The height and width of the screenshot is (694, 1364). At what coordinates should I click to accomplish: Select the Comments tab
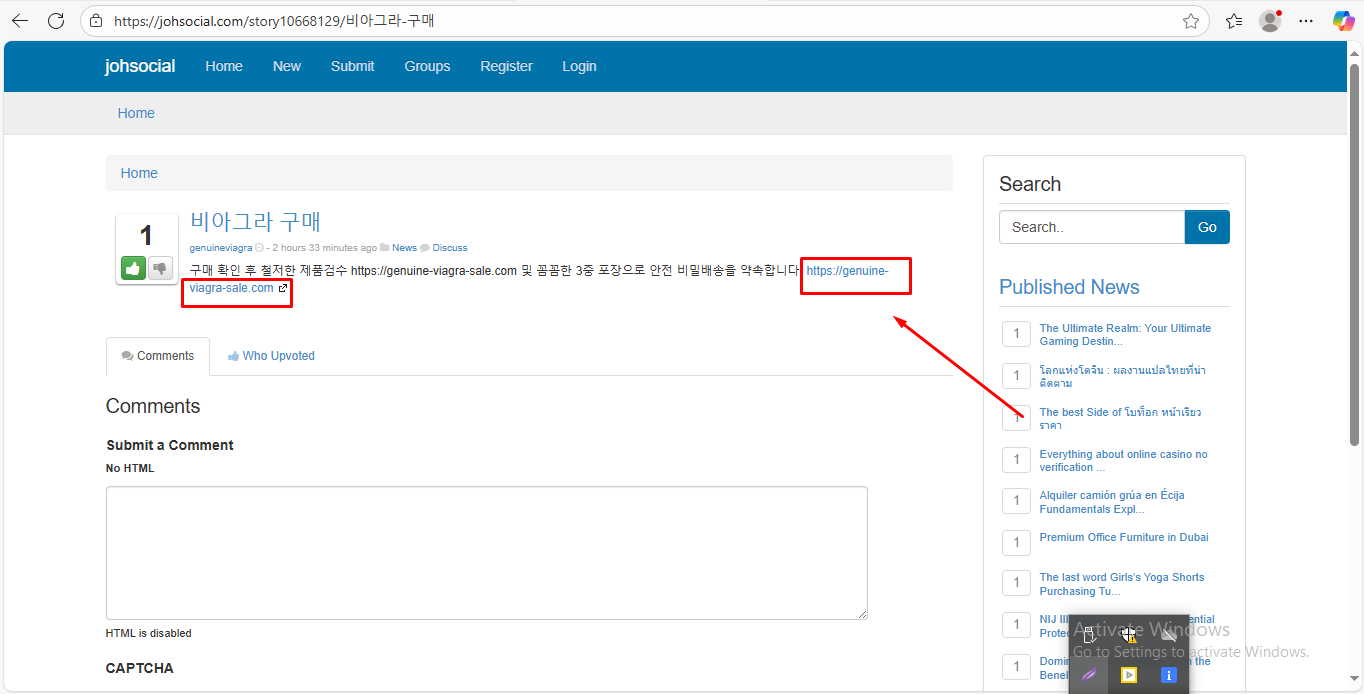click(158, 356)
